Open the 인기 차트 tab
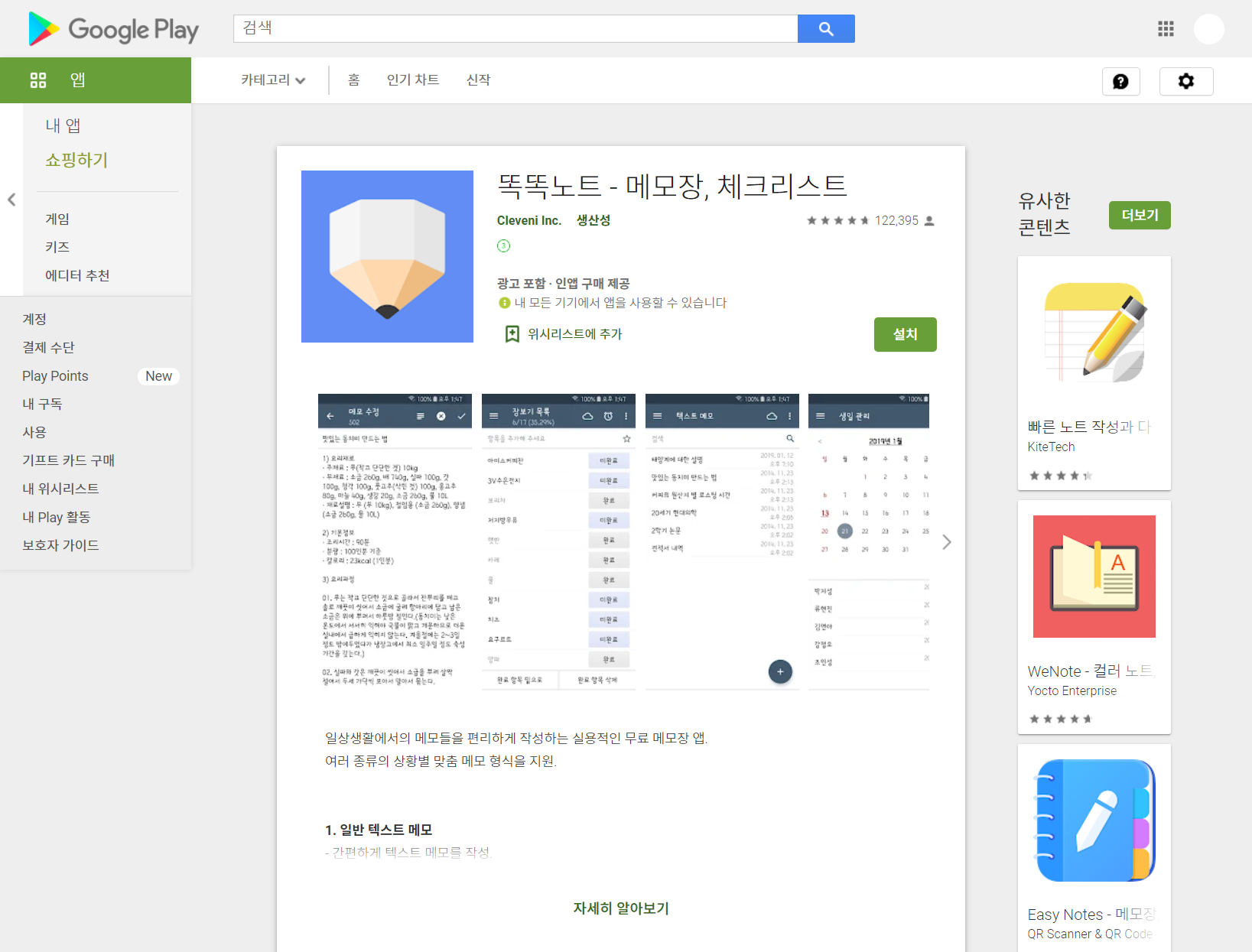The width and height of the screenshot is (1252, 952). pyautogui.click(x=413, y=80)
